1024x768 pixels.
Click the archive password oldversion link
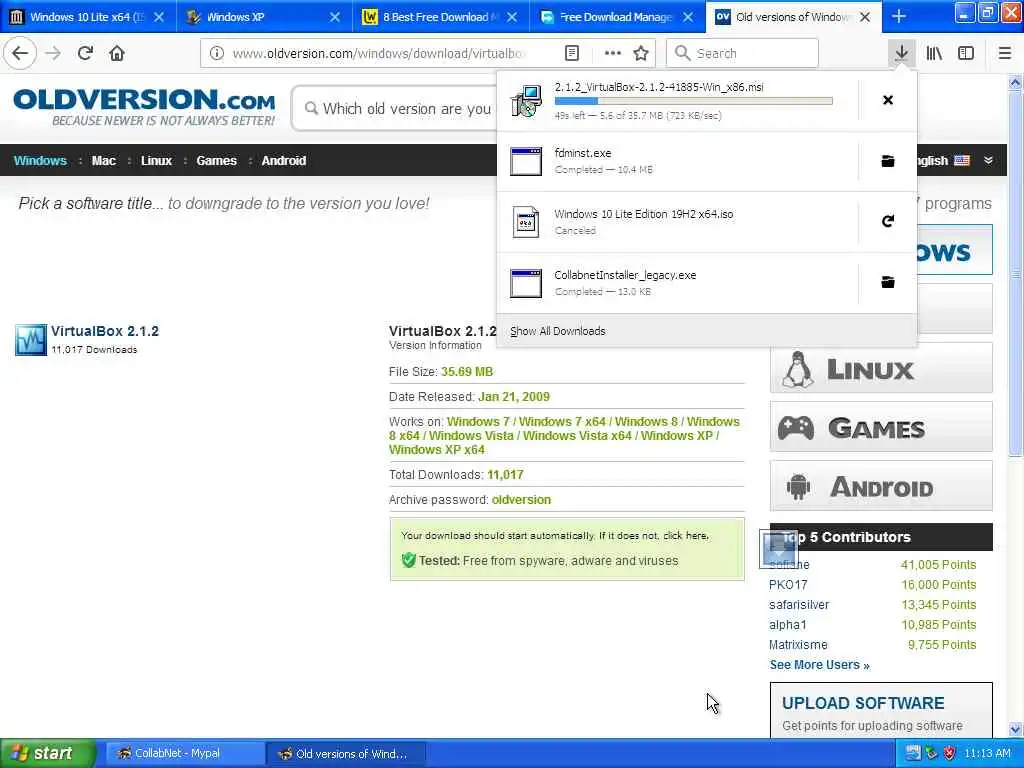521,500
